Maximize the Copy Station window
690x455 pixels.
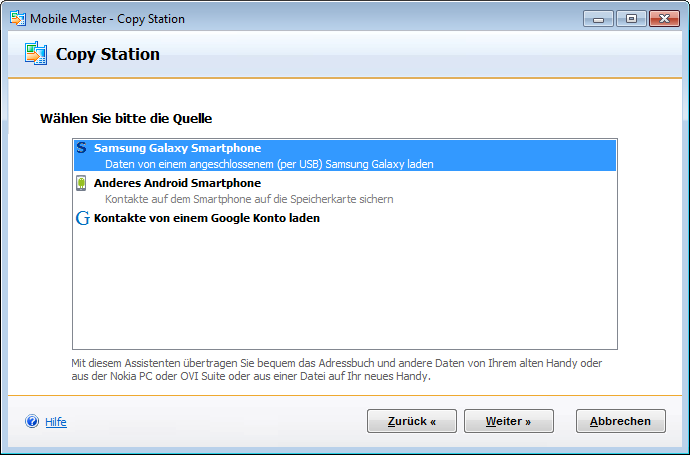(630, 18)
